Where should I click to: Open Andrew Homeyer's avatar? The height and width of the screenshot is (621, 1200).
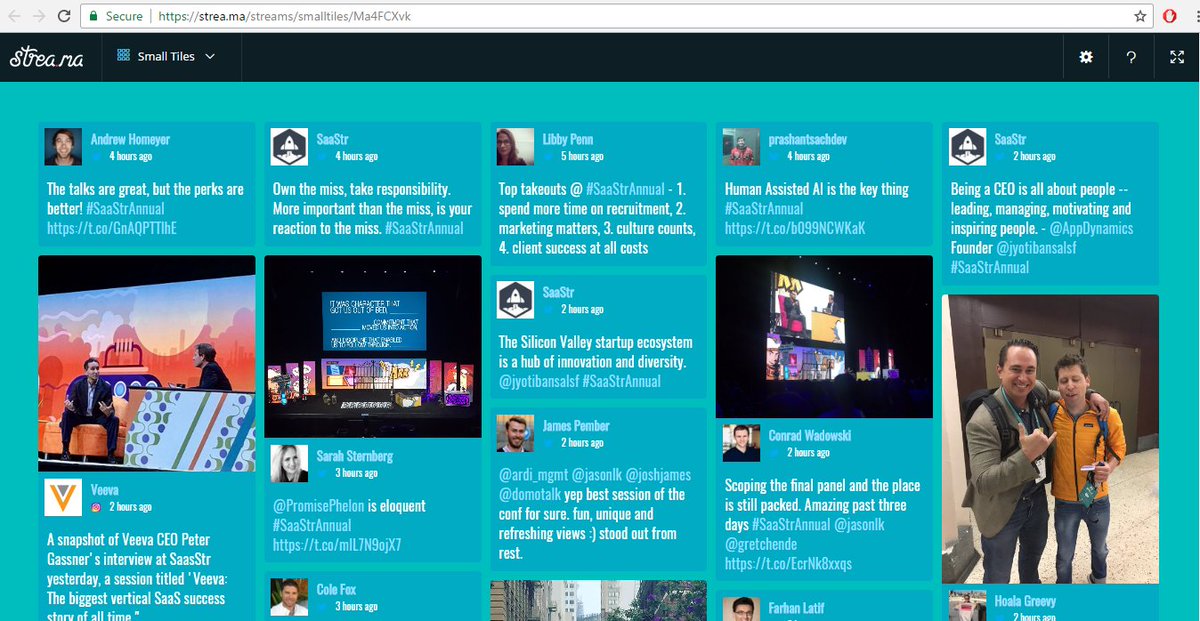63,147
